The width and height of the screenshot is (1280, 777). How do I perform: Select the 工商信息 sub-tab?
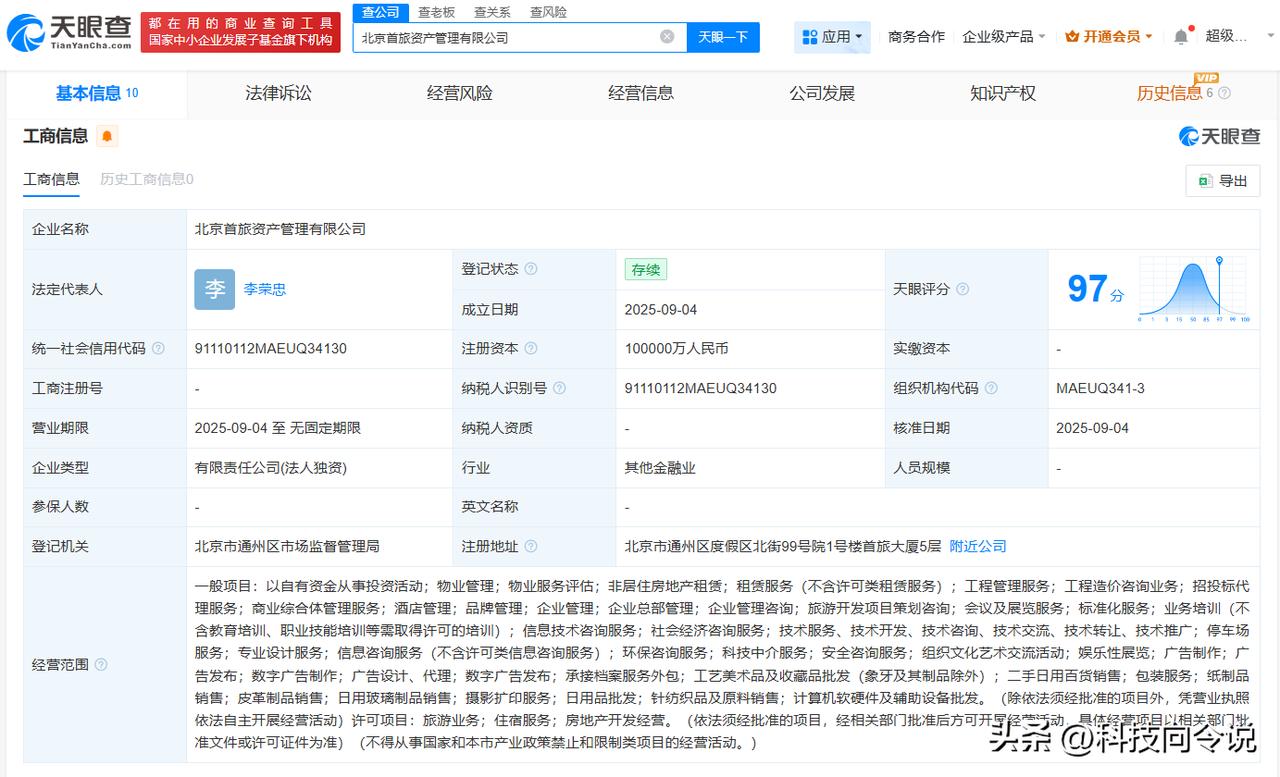(x=51, y=179)
